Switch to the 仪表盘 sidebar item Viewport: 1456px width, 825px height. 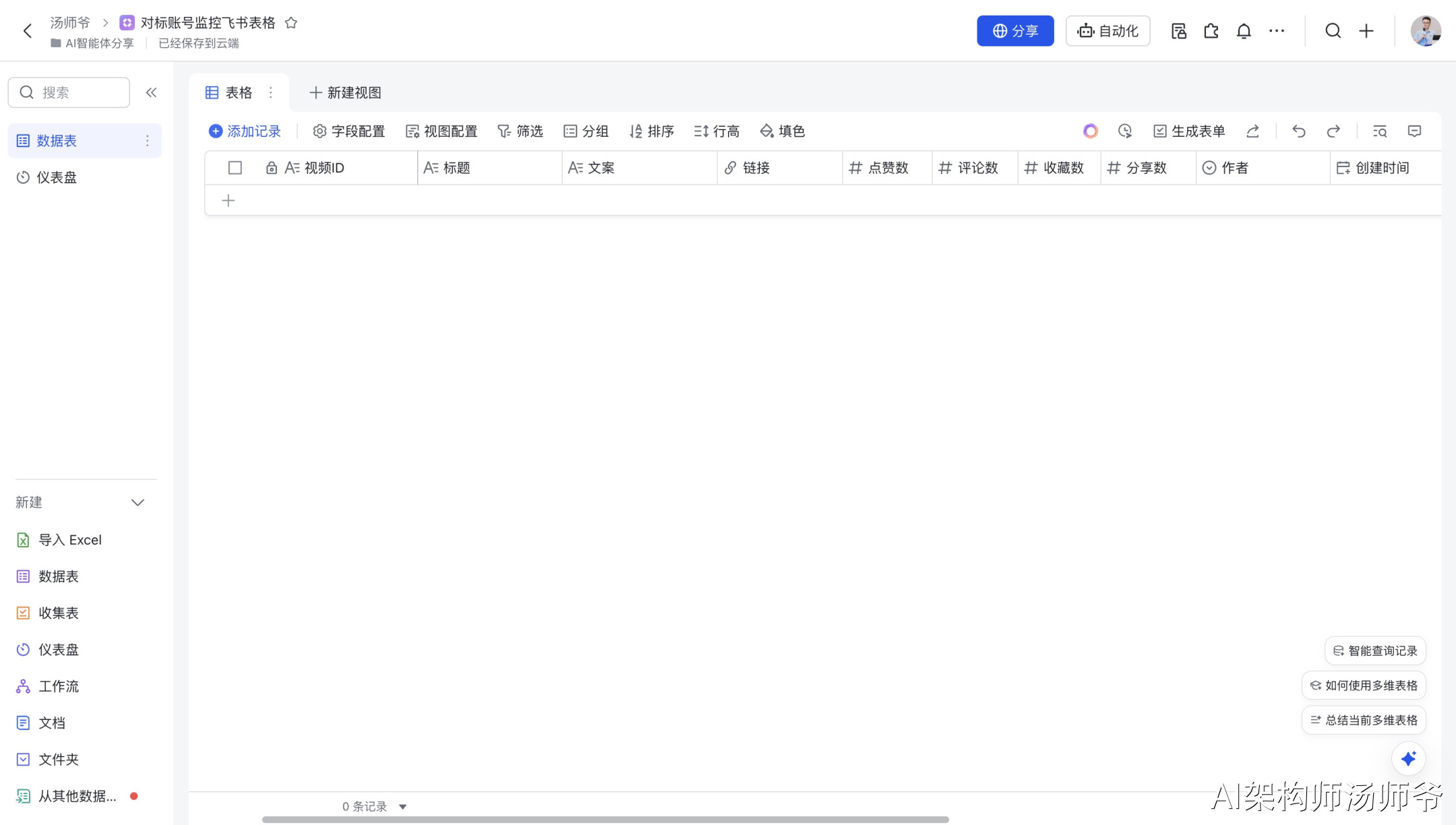point(57,177)
